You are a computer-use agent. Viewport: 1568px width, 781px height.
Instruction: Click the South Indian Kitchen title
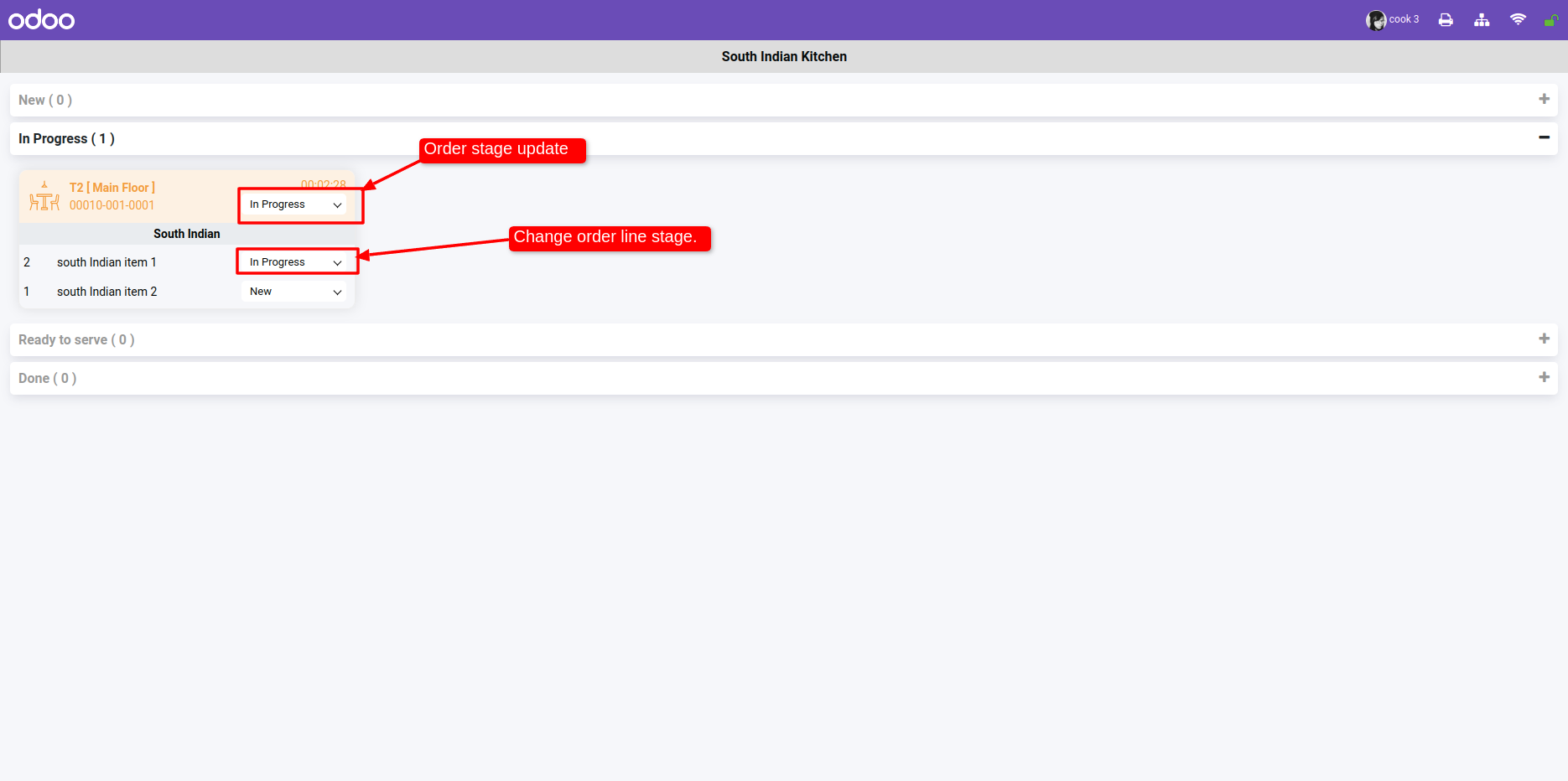click(784, 56)
